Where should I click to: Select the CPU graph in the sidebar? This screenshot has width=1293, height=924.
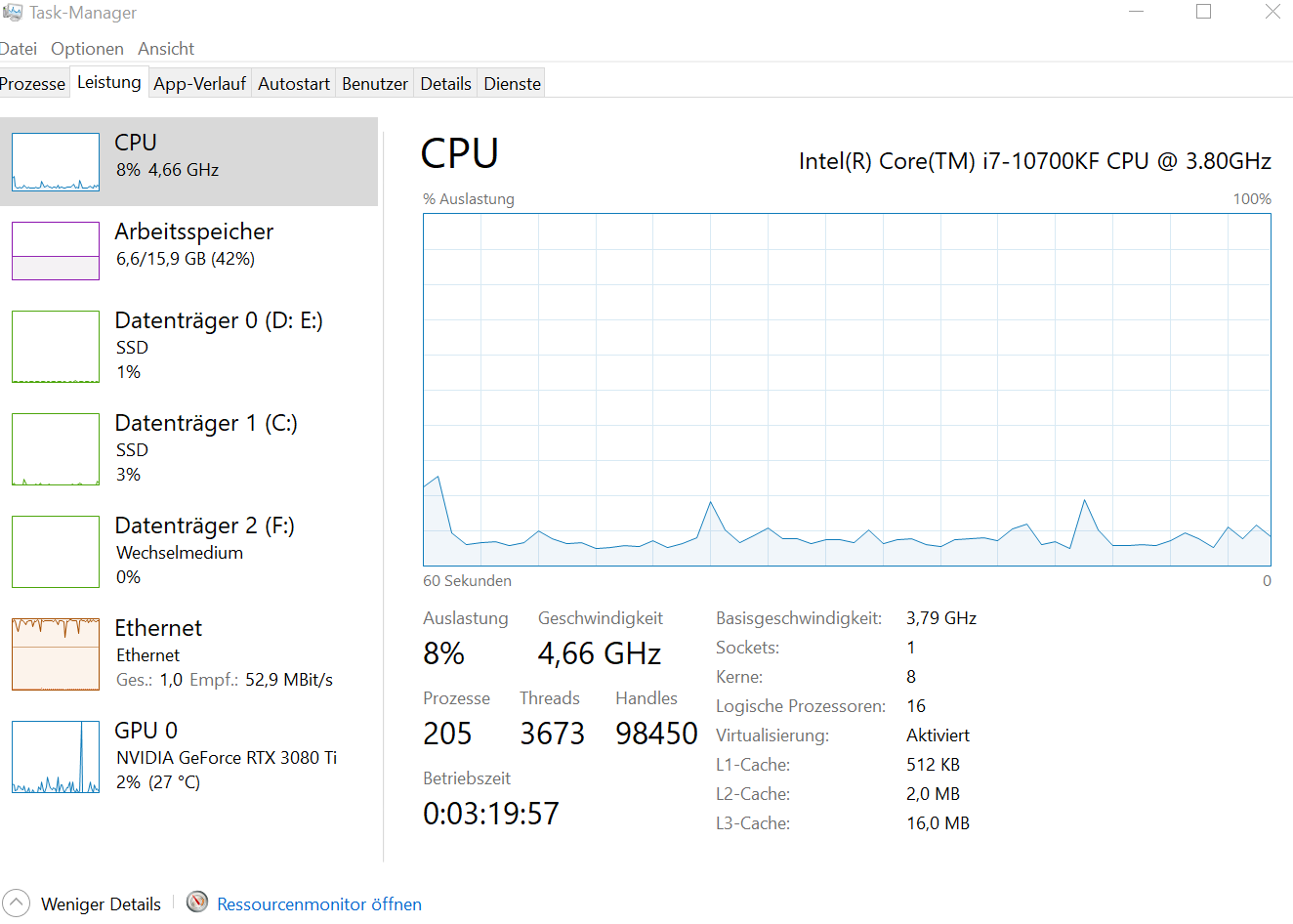click(x=190, y=161)
